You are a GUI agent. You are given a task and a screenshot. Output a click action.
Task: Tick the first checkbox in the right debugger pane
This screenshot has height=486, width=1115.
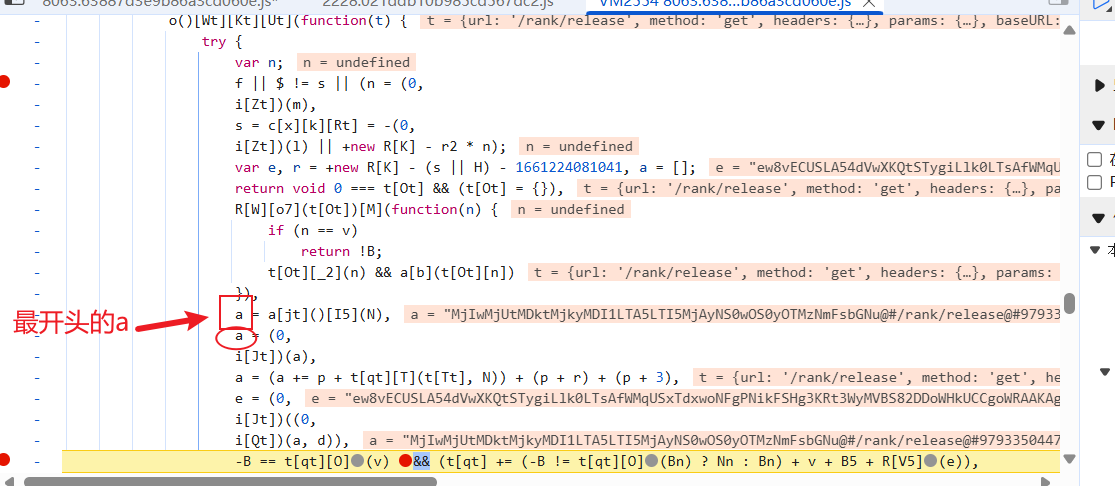click(x=1096, y=159)
